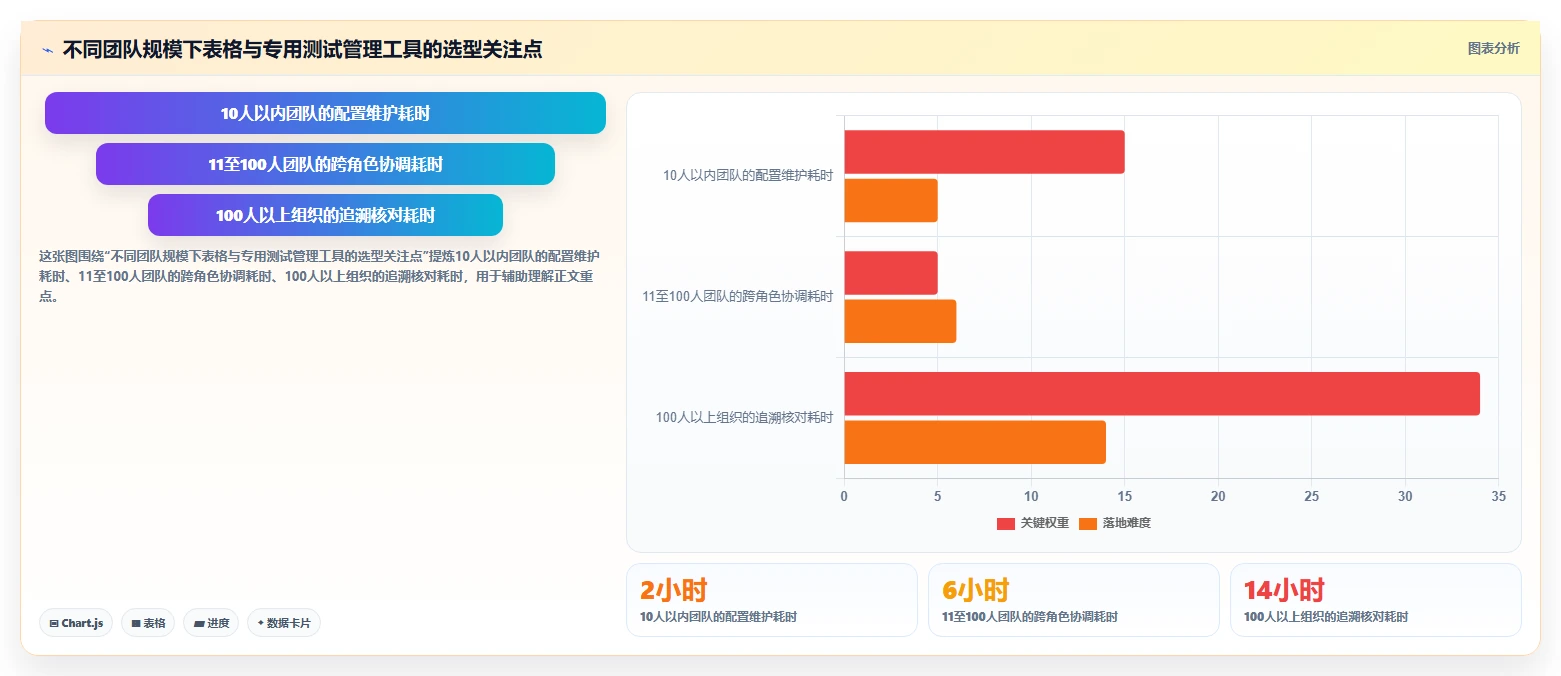Click caption under 14小时 card
The width and height of the screenshot is (1561, 676).
click(x=1326, y=618)
